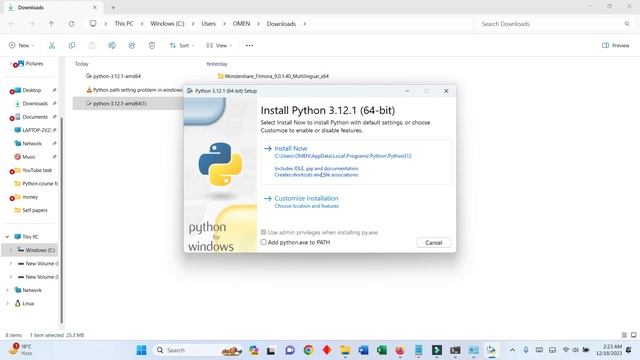Open the See more ellipsis menu
This screenshot has height=360, width=640.
pos(249,45)
